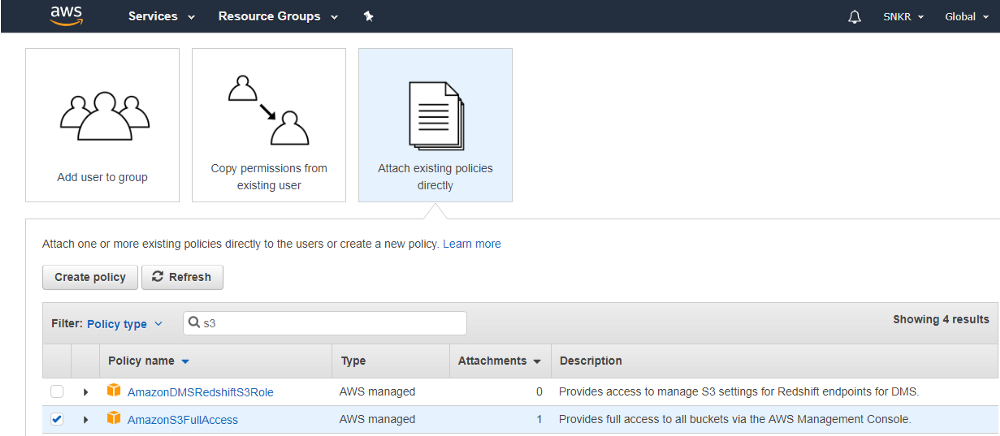Image resolution: width=1000 pixels, height=436 pixels.
Task: Click the AWS logo home icon
Action: coord(66,16)
